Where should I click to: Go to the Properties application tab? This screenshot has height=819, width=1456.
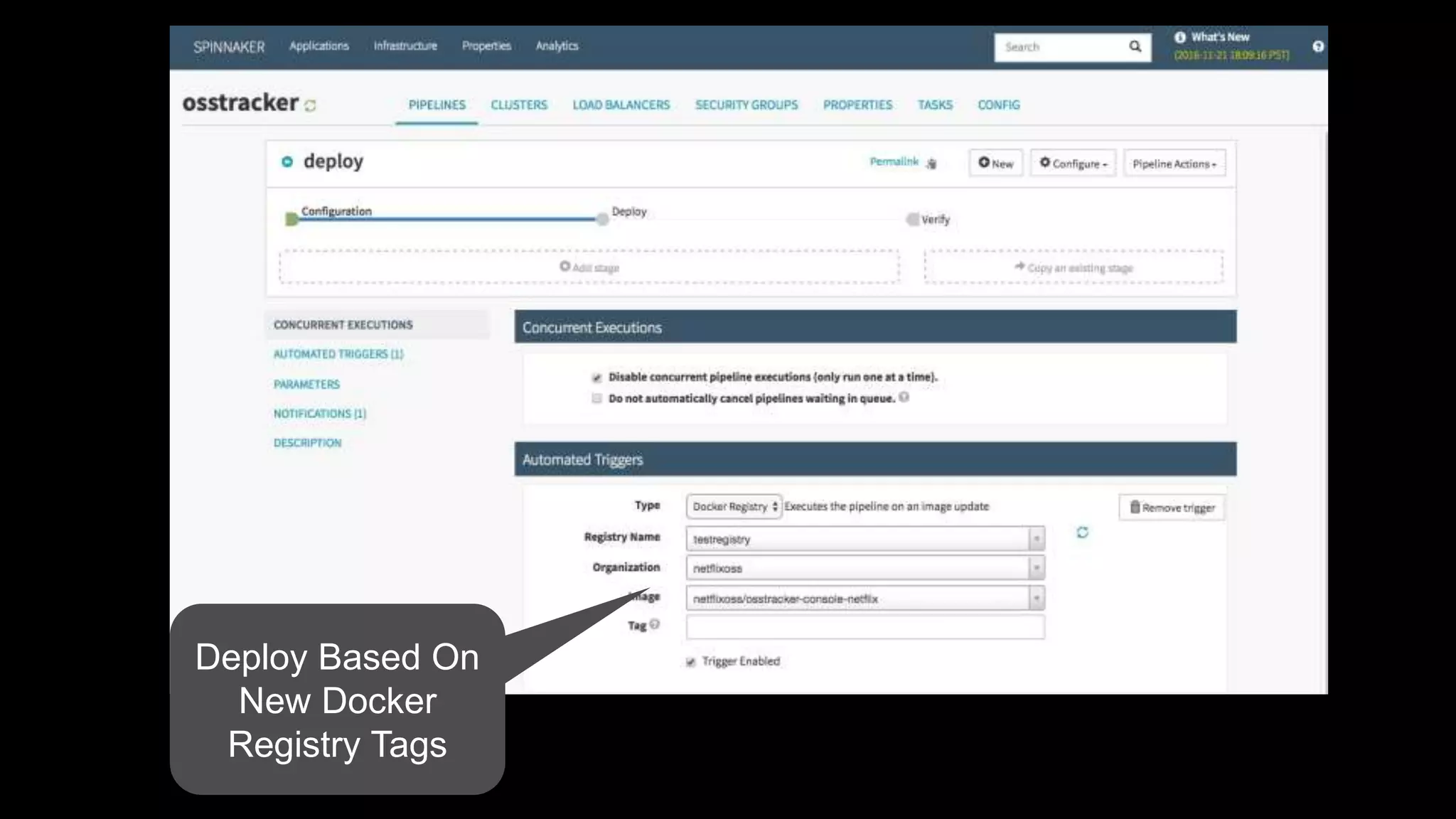click(857, 105)
